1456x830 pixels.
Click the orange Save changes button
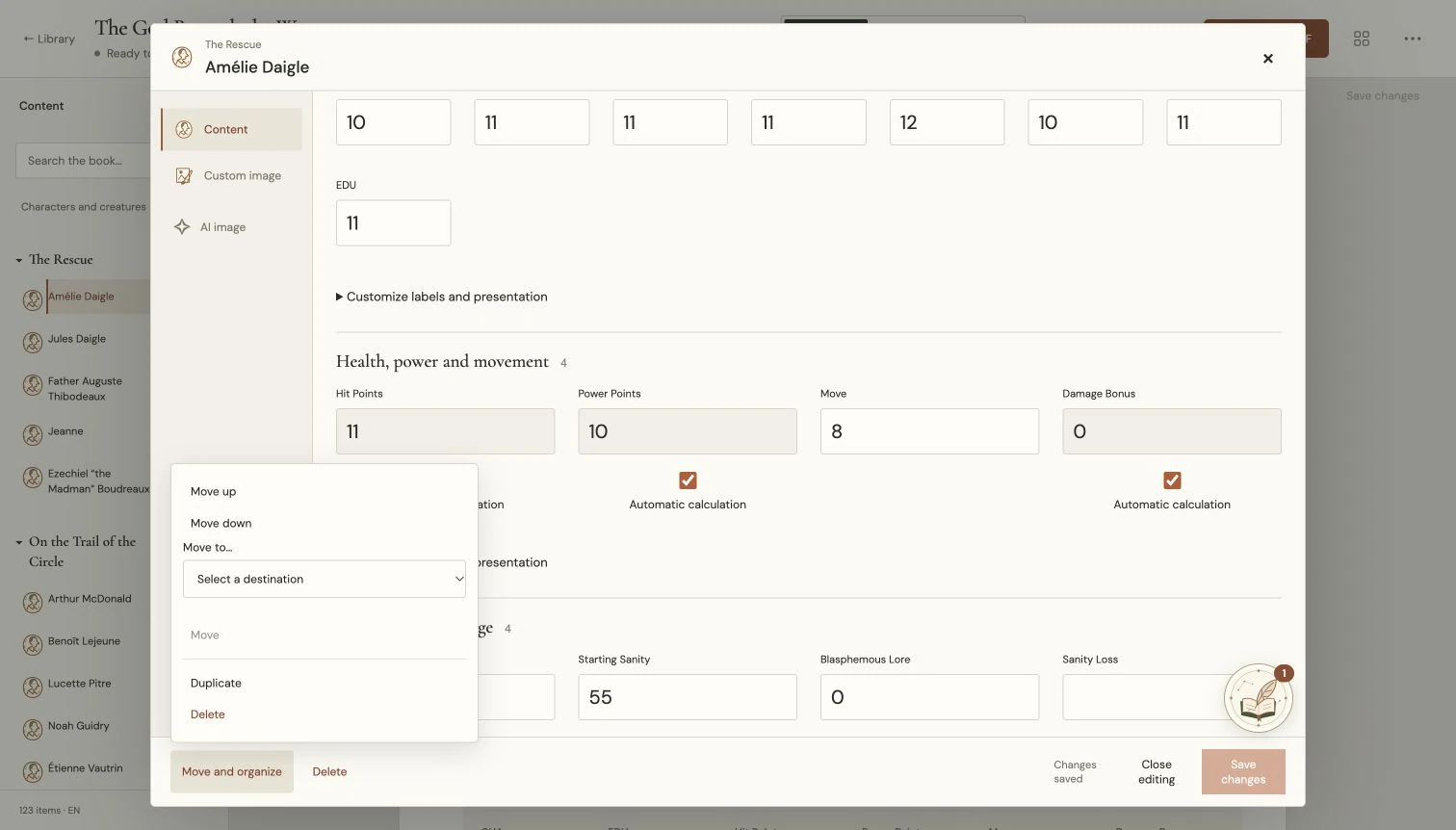(1243, 772)
